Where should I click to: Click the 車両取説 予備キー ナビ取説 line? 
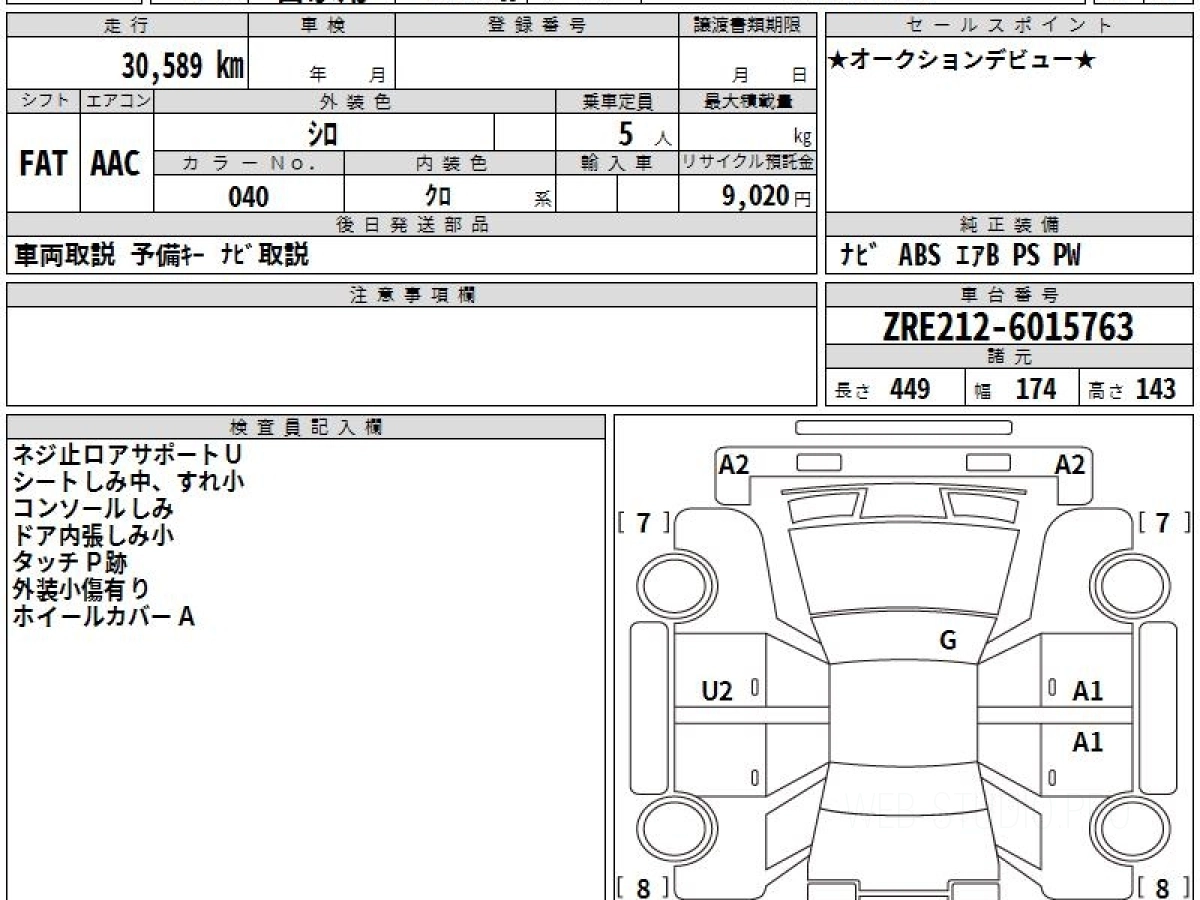coord(161,255)
